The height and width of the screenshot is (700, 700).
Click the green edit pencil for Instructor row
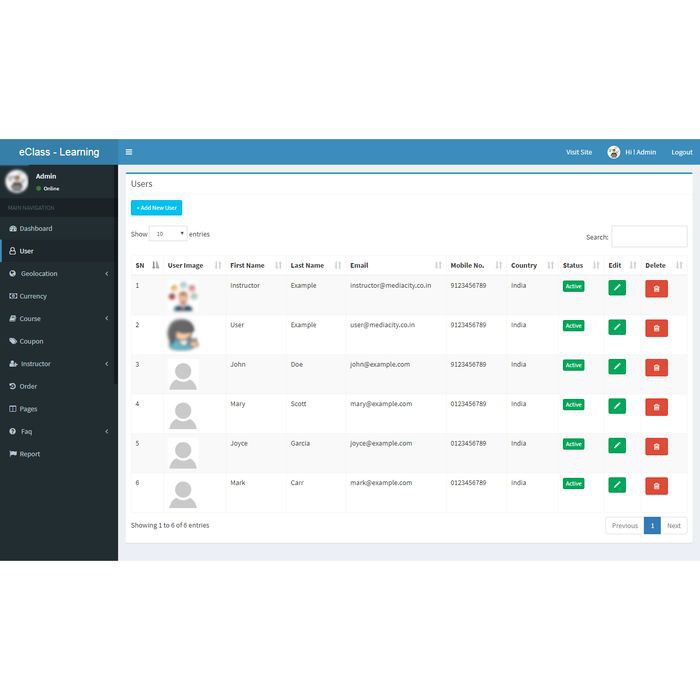point(617,288)
